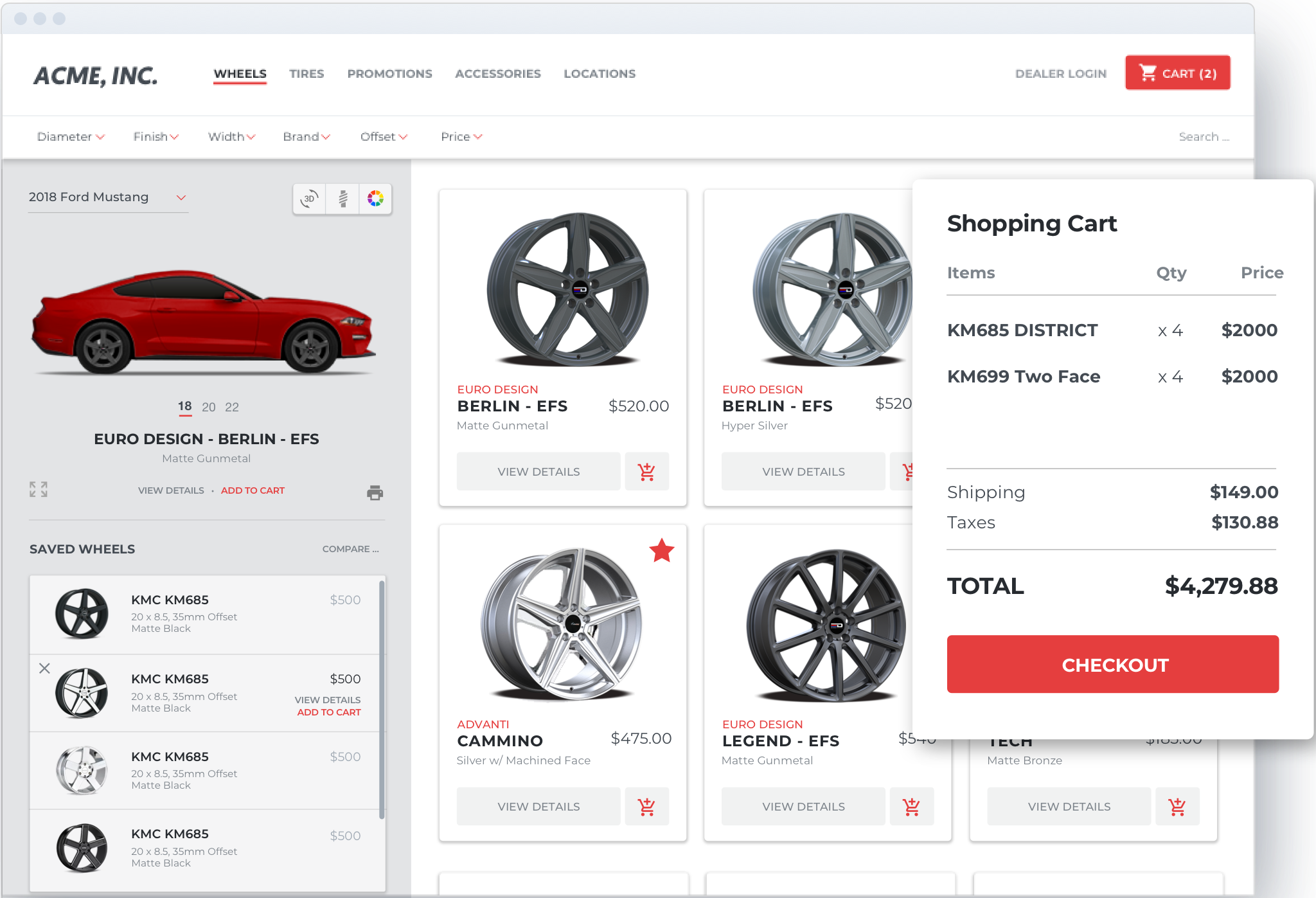
Task: Open the 3D view of the vehicle
Action: [309, 199]
